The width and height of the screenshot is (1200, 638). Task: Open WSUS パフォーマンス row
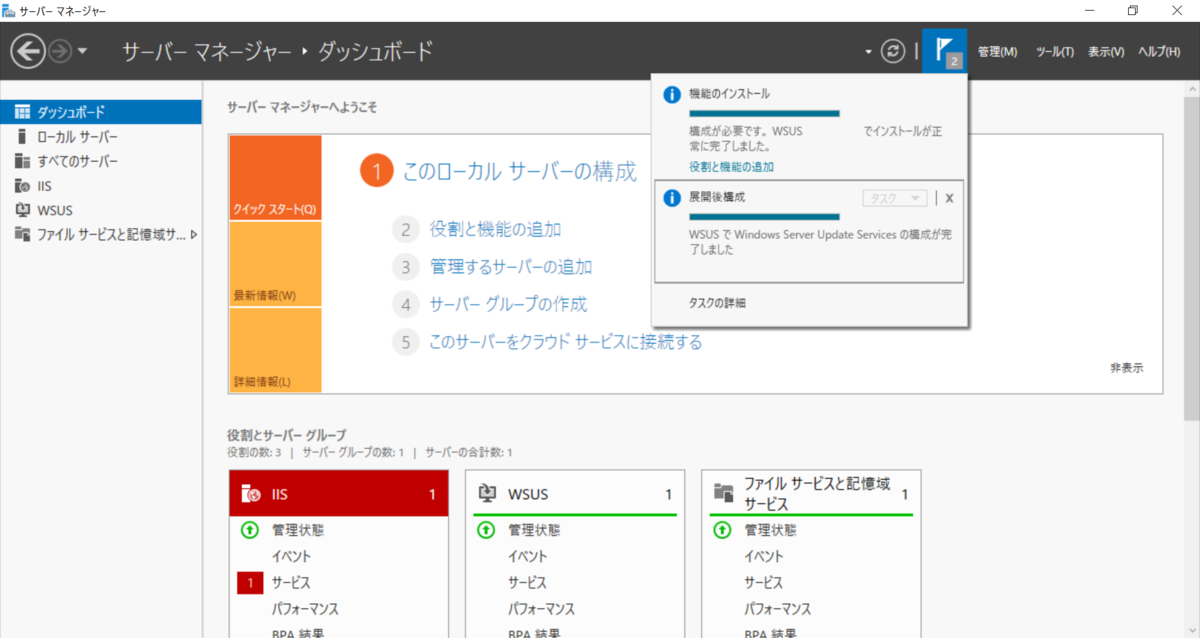pyautogui.click(x=542, y=608)
